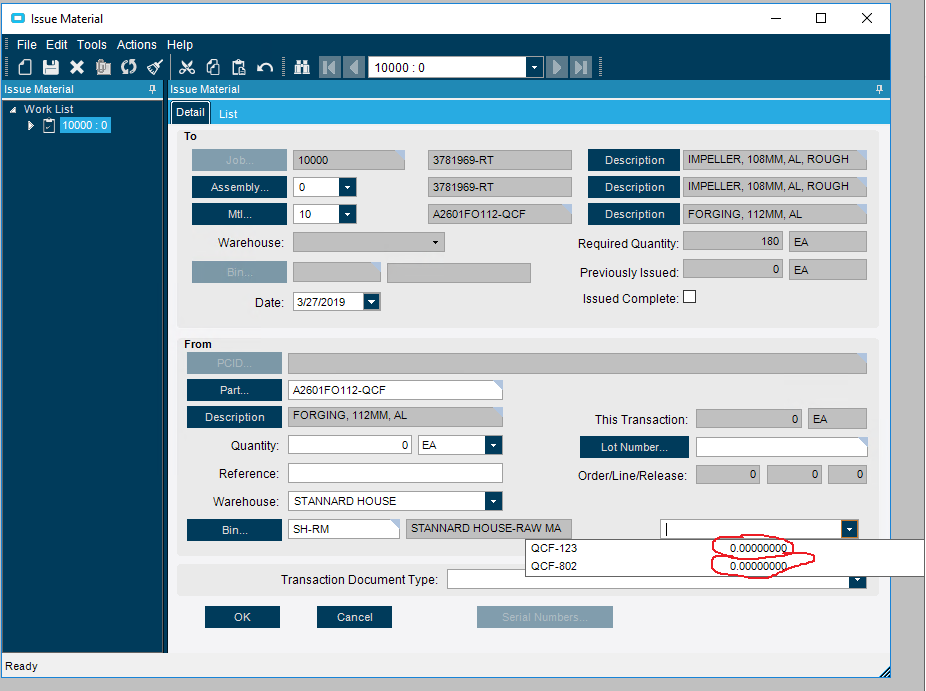Click the Save floppy disk icon

pyautogui.click(x=50, y=68)
